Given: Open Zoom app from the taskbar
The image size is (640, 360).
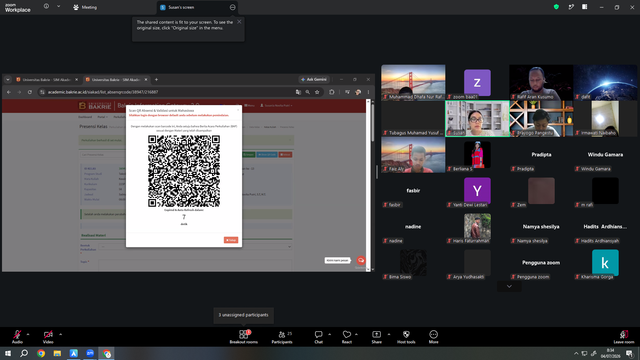Looking at the screenshot, I should click(90, 353).
